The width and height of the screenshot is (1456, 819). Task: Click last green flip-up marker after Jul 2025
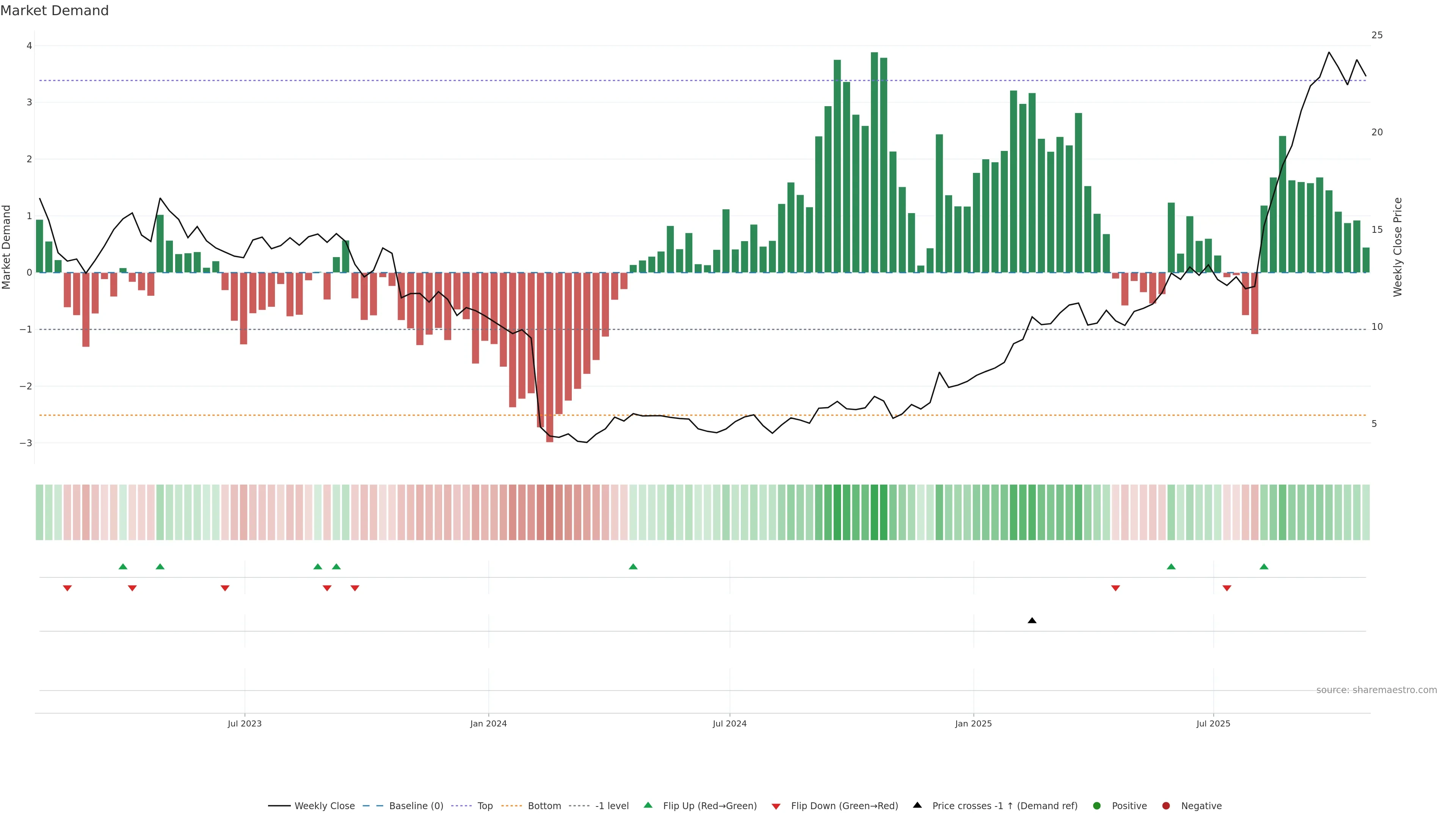pyautogui.click(x=1264, y=567)
